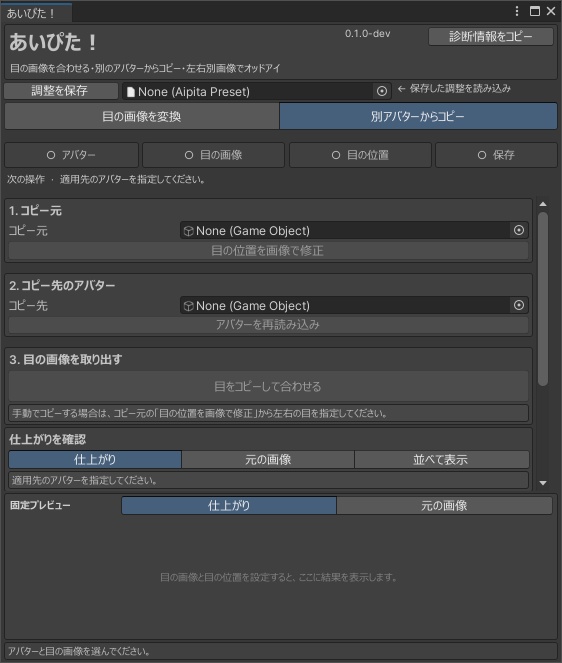Screen dimensions: 562x663
Task: Select 元の画像 in 固定プレビュー
Action: click(x=444, y=506)
